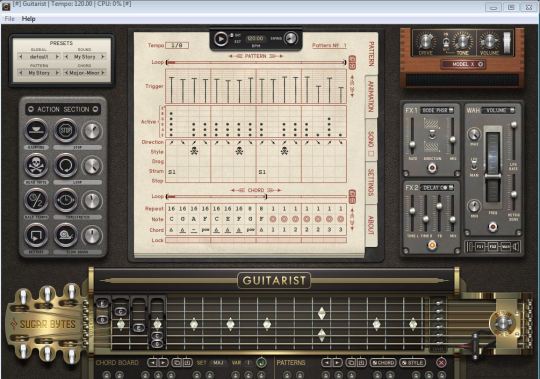
Task: Click the FX 1 Rate slider handle
Action: coord(412,145)
